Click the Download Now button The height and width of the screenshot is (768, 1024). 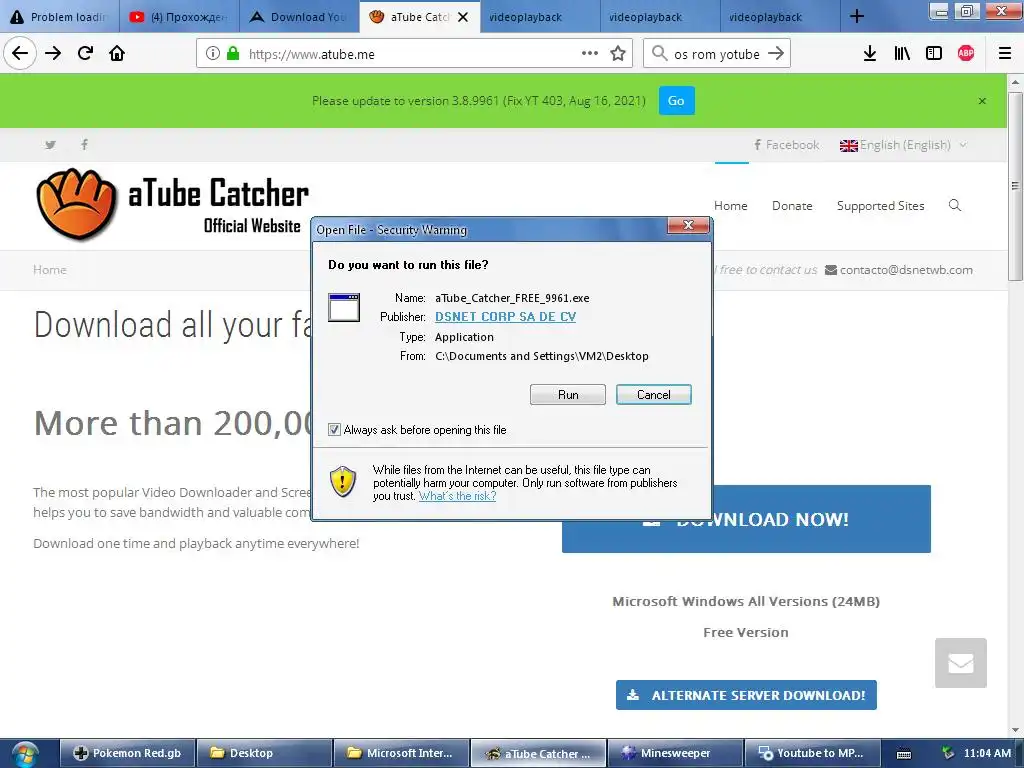(746, 519)
